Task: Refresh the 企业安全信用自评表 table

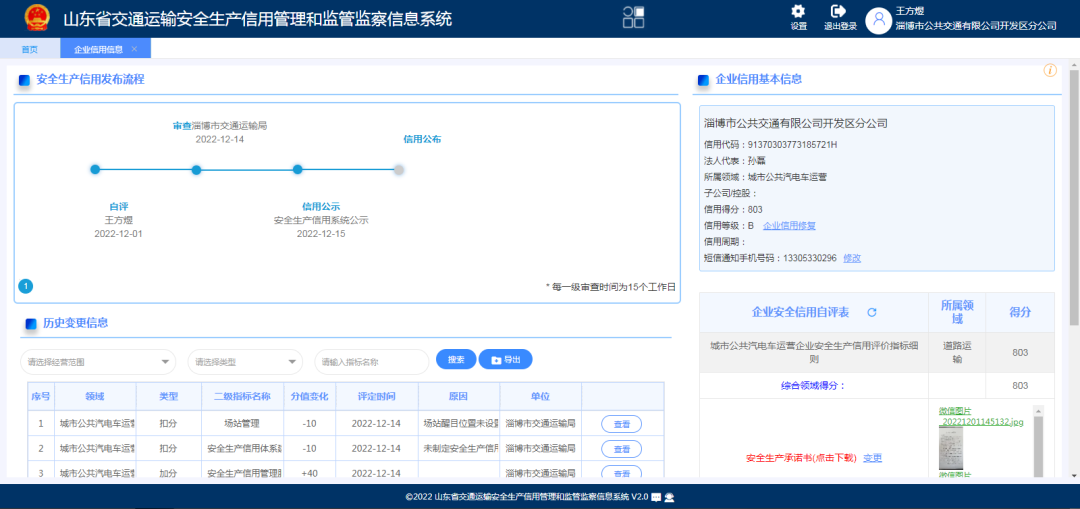Action: (x=871, y=312)
